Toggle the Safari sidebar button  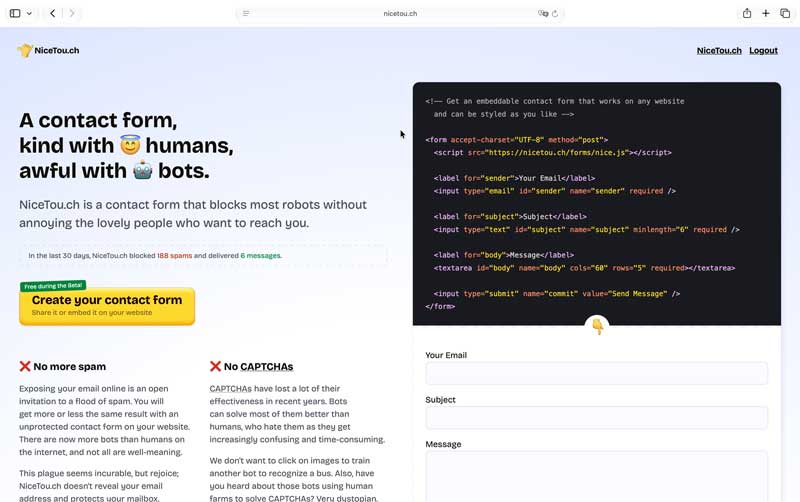click(15, 13)
